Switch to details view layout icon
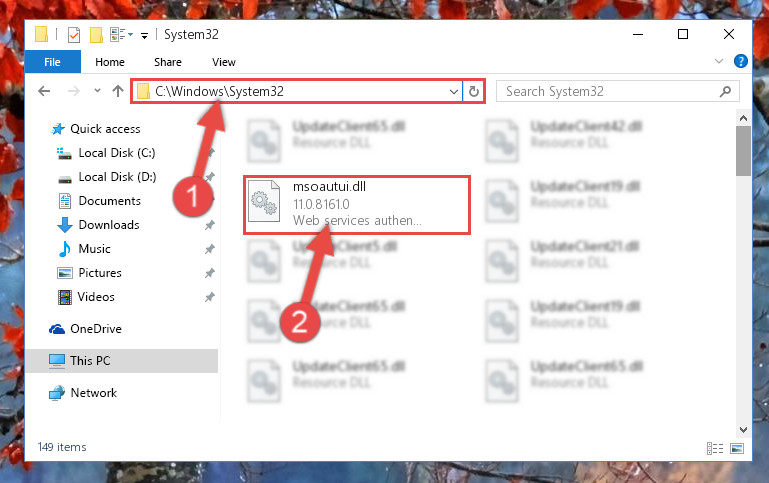This screenshot has width=769, height=483. [715, 448]
